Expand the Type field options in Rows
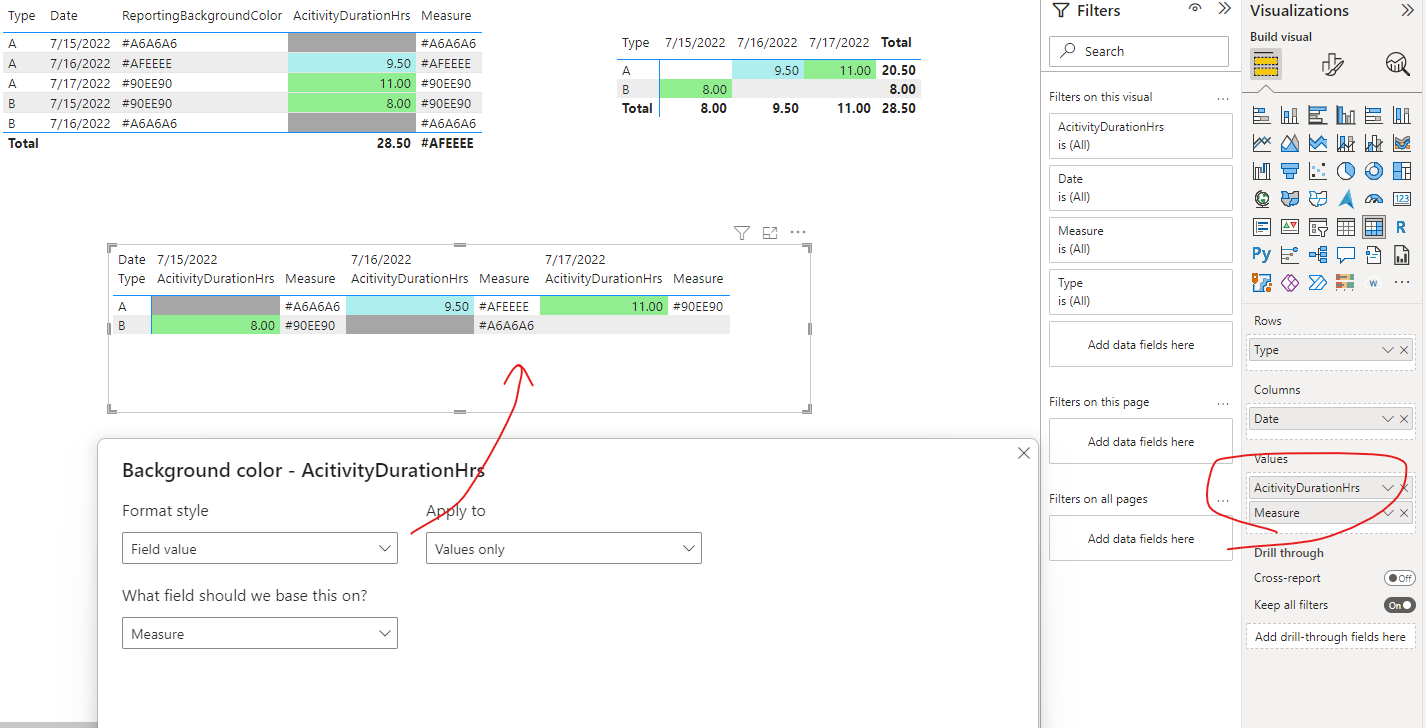 pyautogui.click(x=1388, y=350)
